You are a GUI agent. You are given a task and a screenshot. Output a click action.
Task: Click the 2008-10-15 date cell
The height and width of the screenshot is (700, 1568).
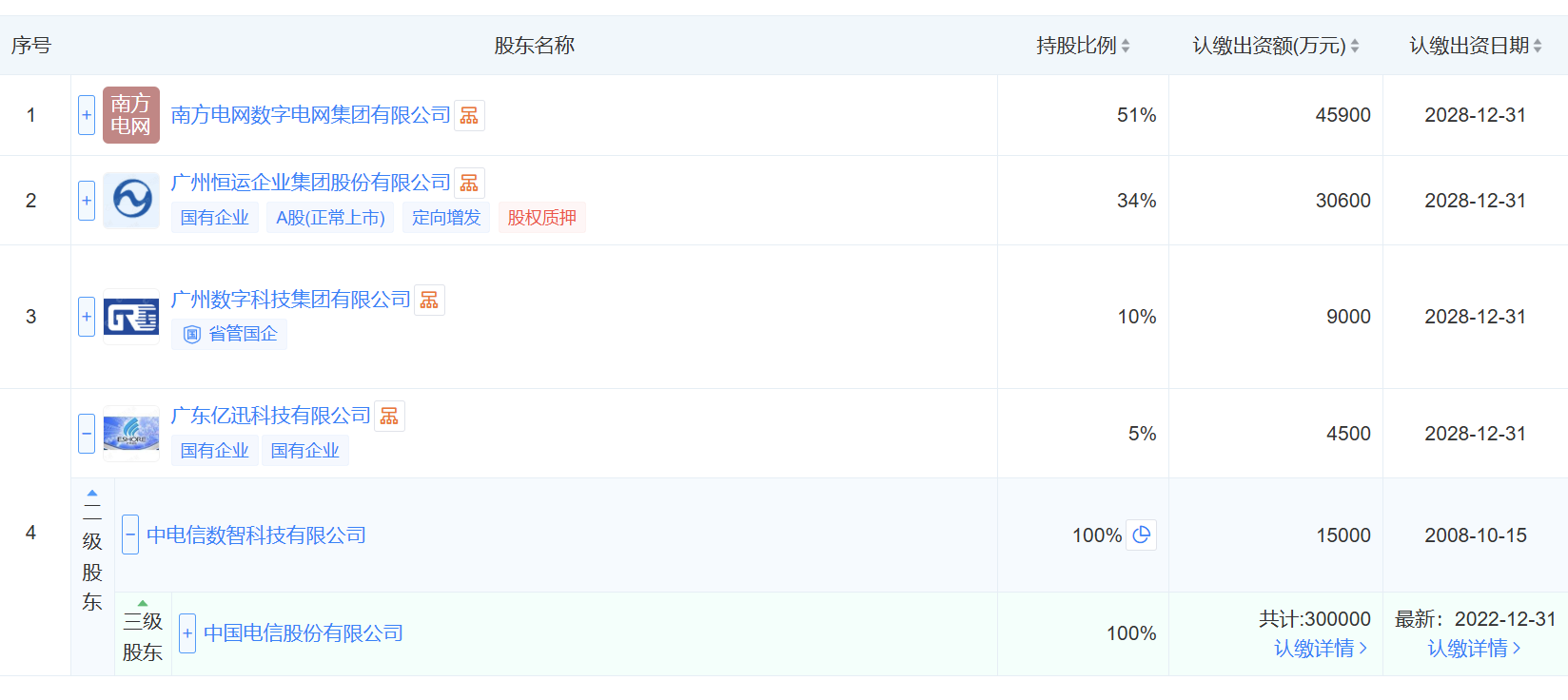pos(1476,535)
